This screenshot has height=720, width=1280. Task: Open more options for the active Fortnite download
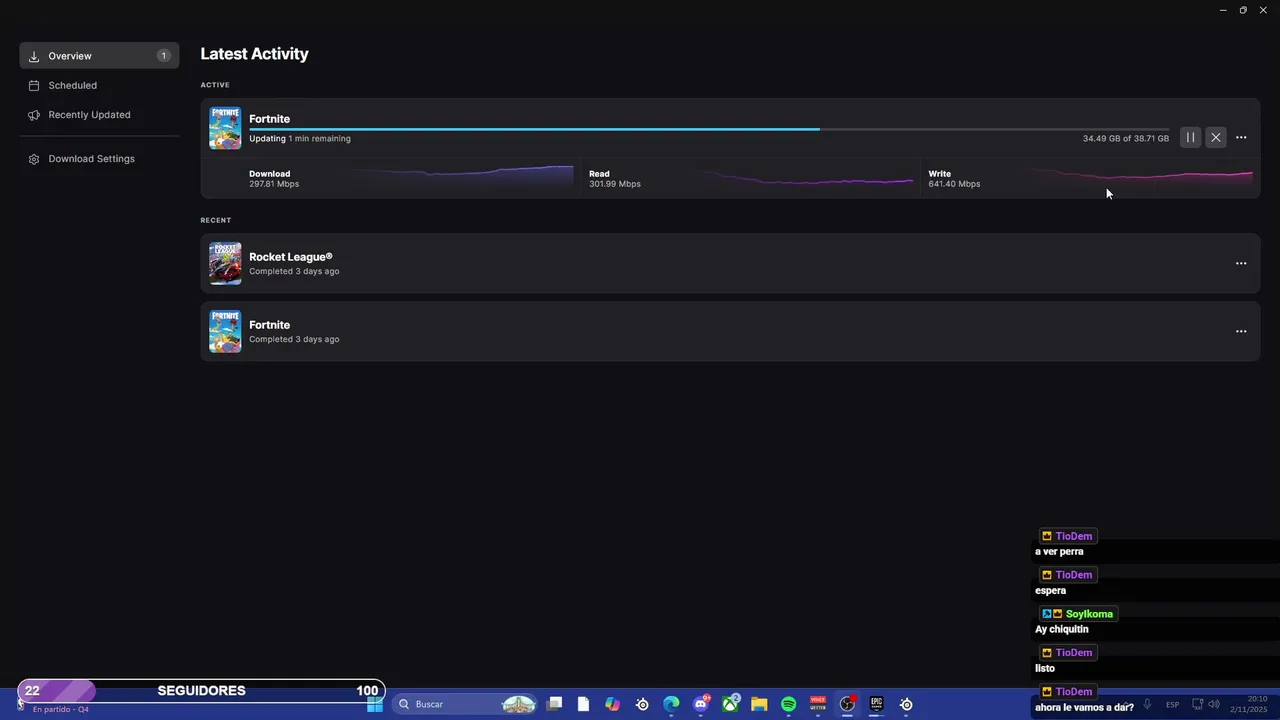(1241, 138)
